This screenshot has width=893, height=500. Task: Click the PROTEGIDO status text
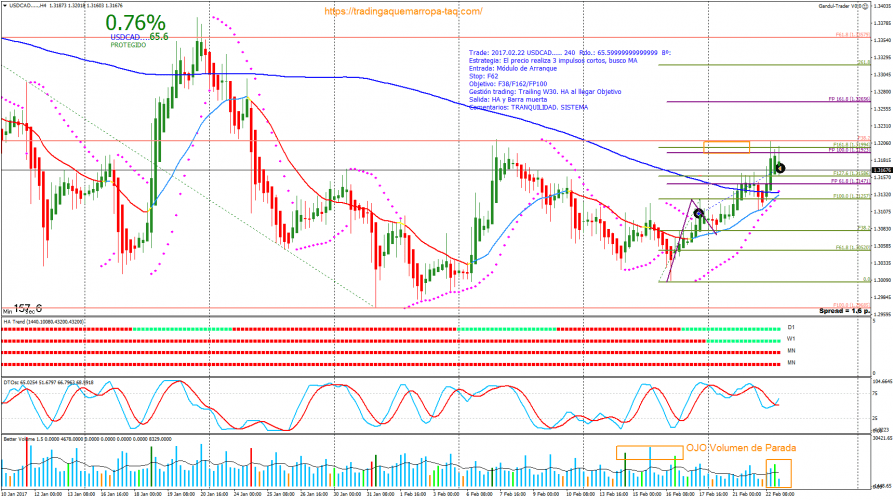pyautogui.click(x=130, y=45)
